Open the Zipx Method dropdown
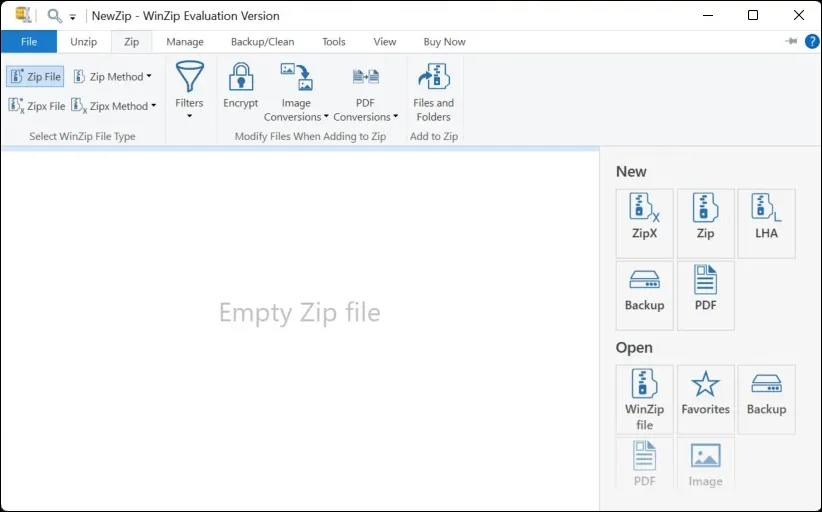This screenshot has width=822, height=512. (113, 106)
